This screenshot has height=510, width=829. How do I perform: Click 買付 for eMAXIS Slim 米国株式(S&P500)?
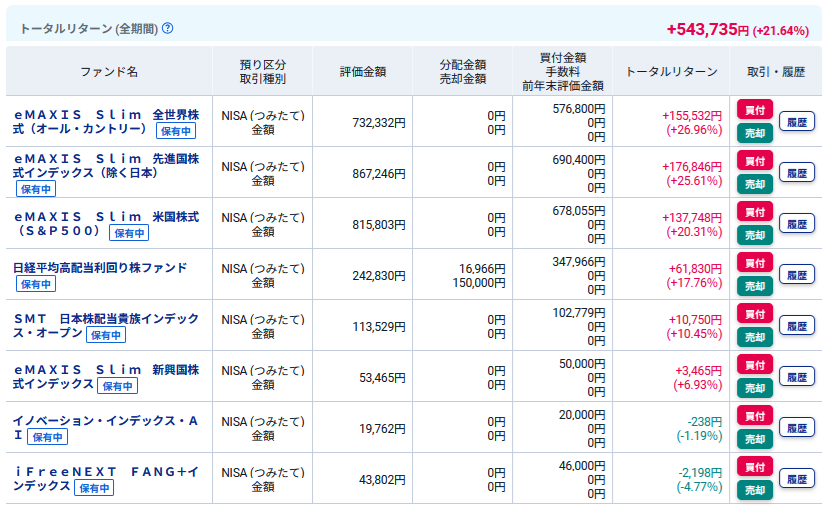(x=755, y=212)
